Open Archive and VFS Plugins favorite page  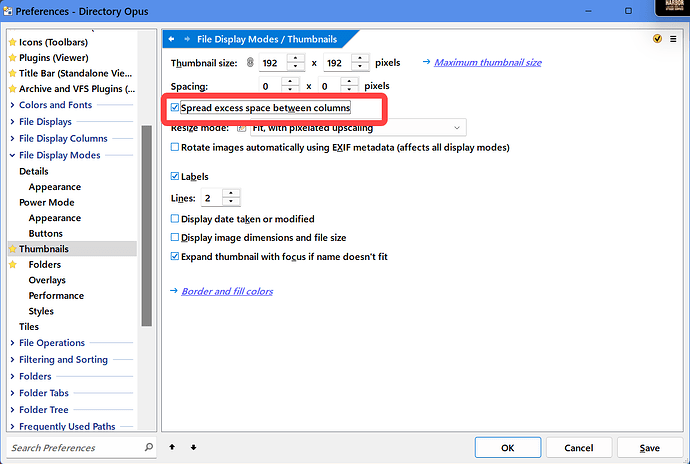[x=77, y=89]
